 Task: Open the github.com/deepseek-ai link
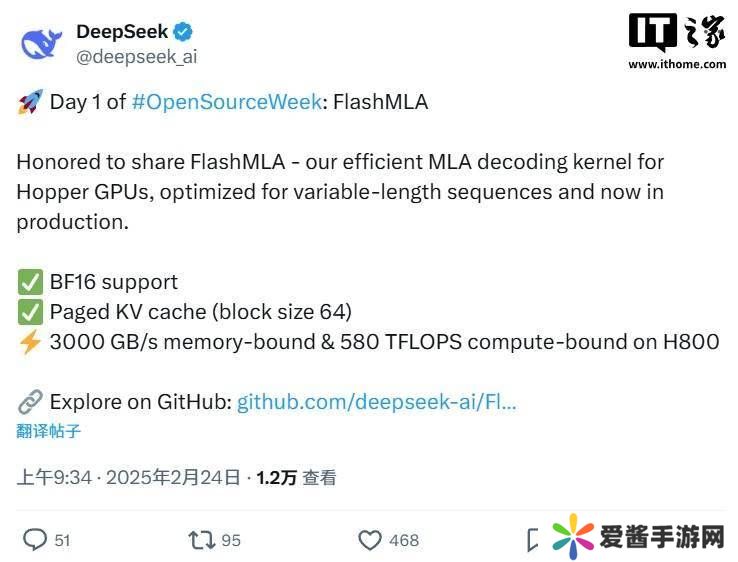(376, 402)
